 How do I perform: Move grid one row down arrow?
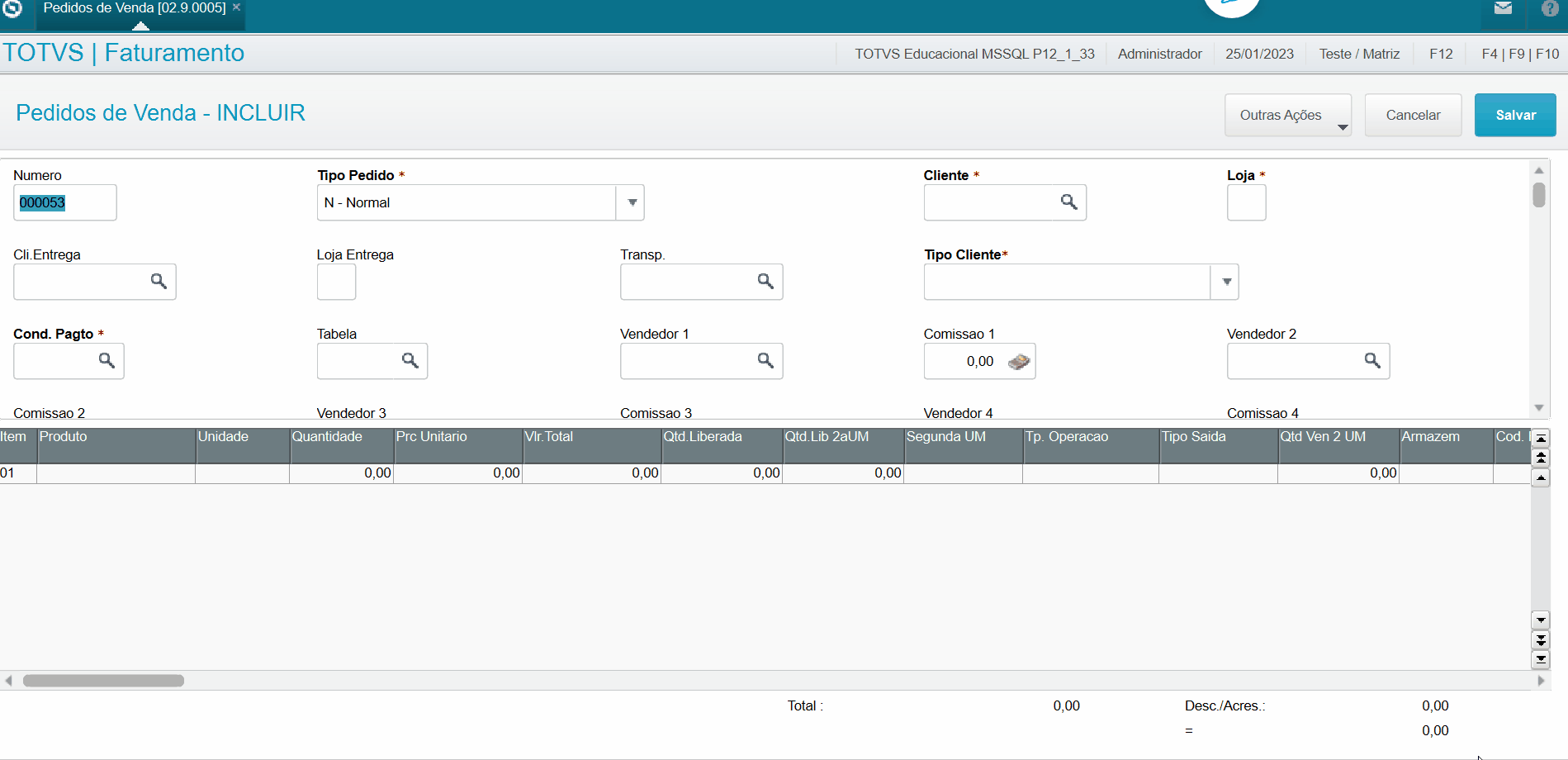(1541, 620)
